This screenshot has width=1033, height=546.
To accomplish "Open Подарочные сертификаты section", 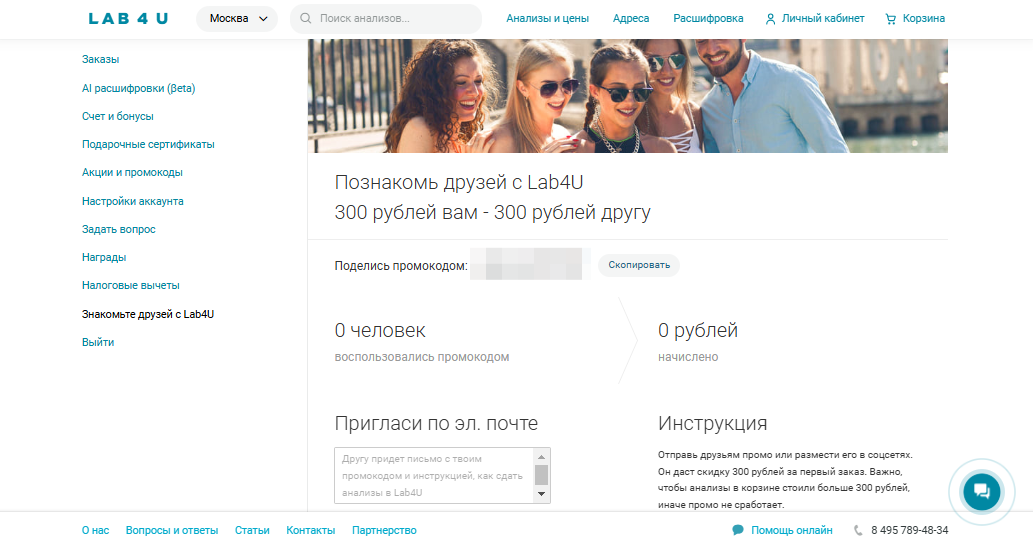I will (148, 144).
